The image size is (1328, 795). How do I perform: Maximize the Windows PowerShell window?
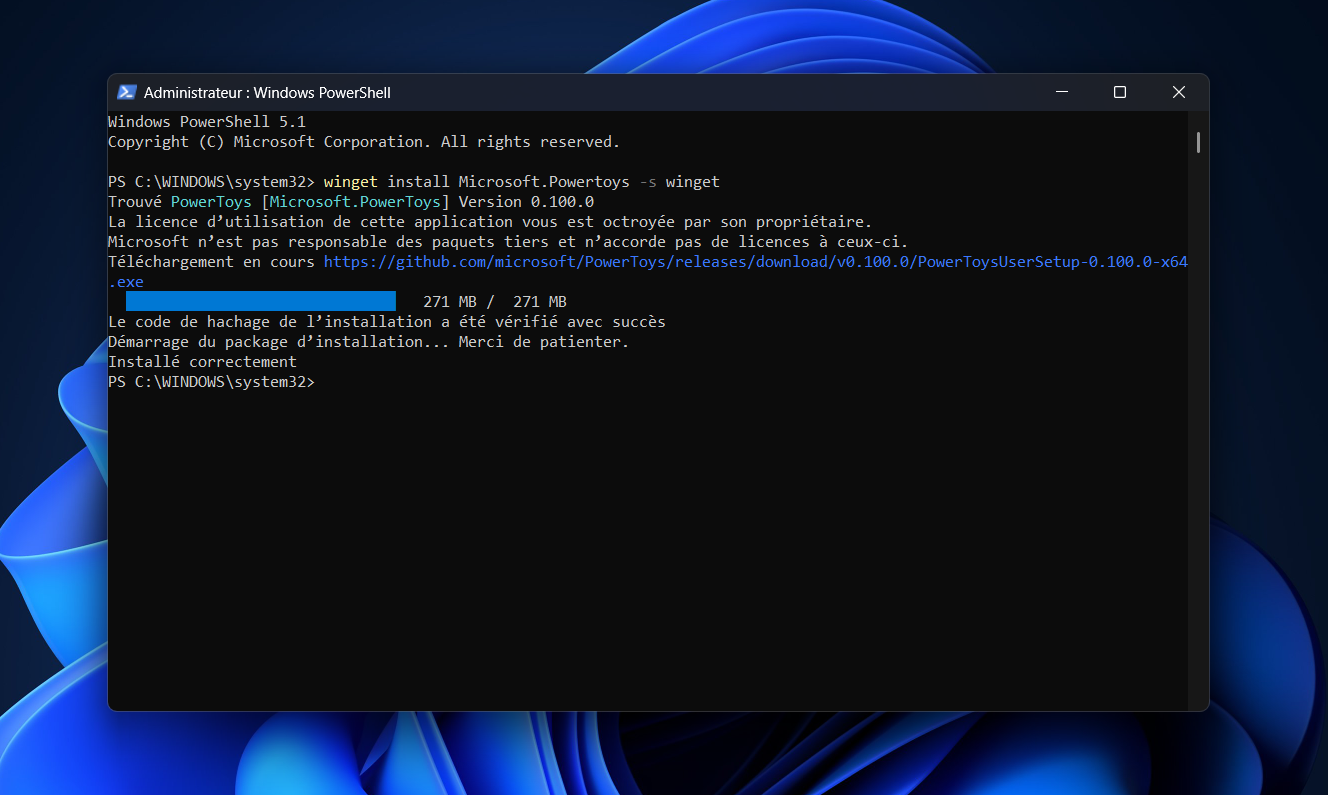[1120, 92]
